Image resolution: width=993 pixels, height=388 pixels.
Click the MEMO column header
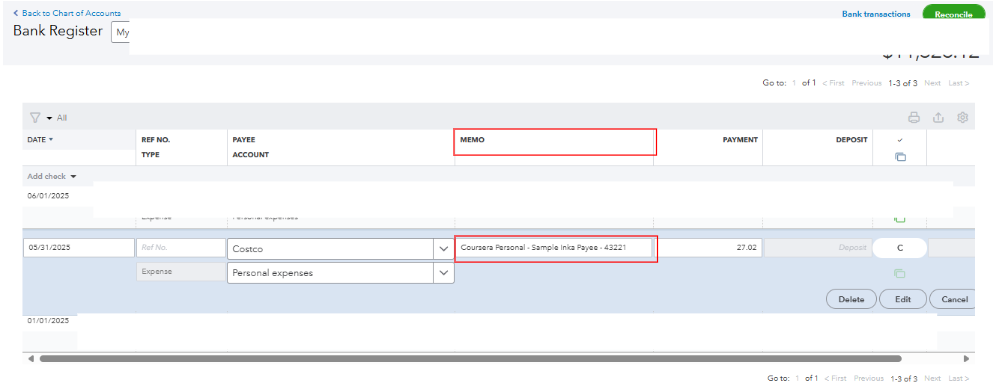coord(472,139)
